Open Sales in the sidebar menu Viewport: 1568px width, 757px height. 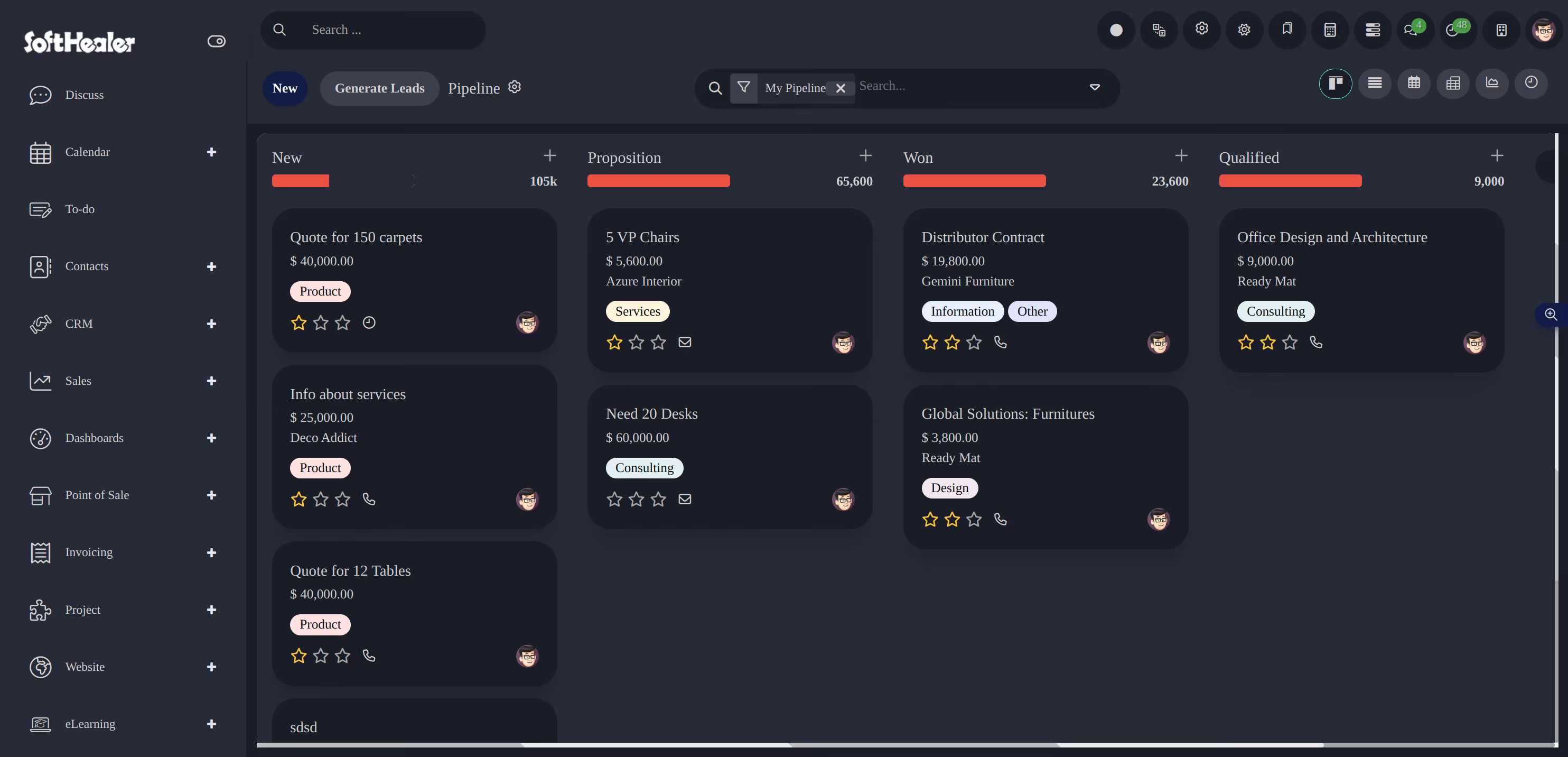(x=78, y=381)
